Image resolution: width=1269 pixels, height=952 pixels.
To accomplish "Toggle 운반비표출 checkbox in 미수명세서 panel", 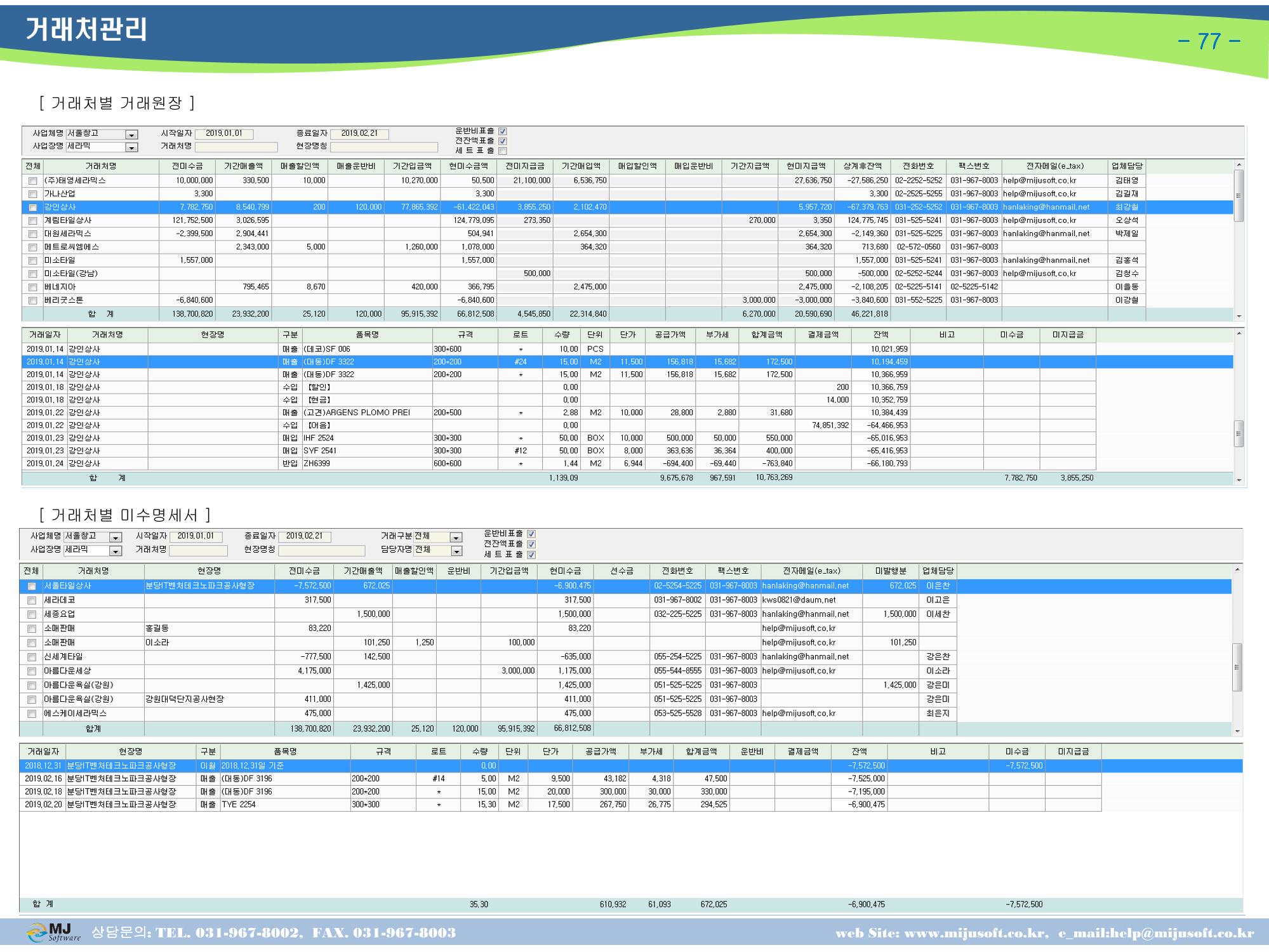I will click(531, 534).
